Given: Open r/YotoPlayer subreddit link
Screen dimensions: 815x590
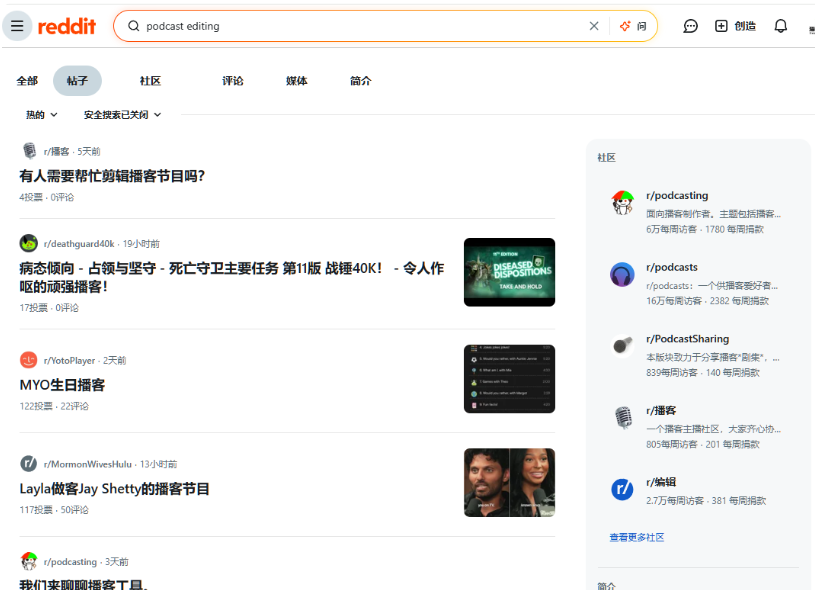Looking at the screenshot, I should click(x=69, y=360).
